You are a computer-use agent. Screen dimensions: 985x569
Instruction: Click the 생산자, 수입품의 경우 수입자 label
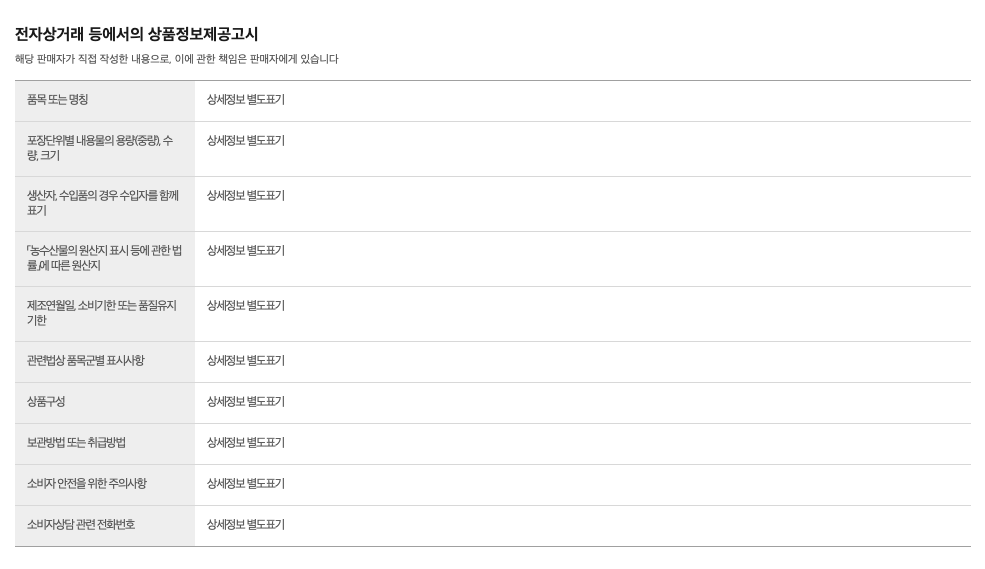click(x=102, y=203)
